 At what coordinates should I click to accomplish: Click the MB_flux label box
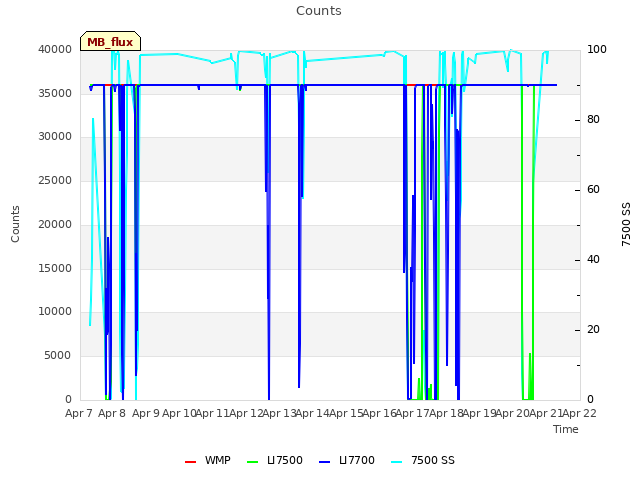110,41
